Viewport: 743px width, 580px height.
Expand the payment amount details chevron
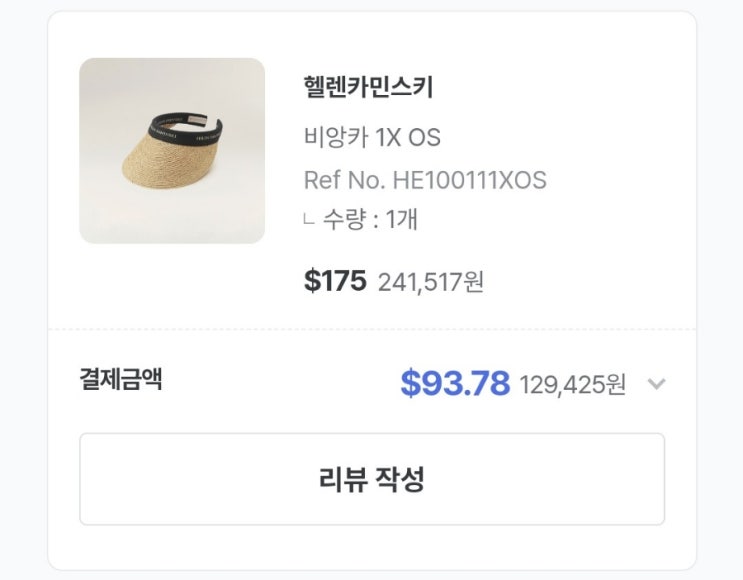click(656, 384)
